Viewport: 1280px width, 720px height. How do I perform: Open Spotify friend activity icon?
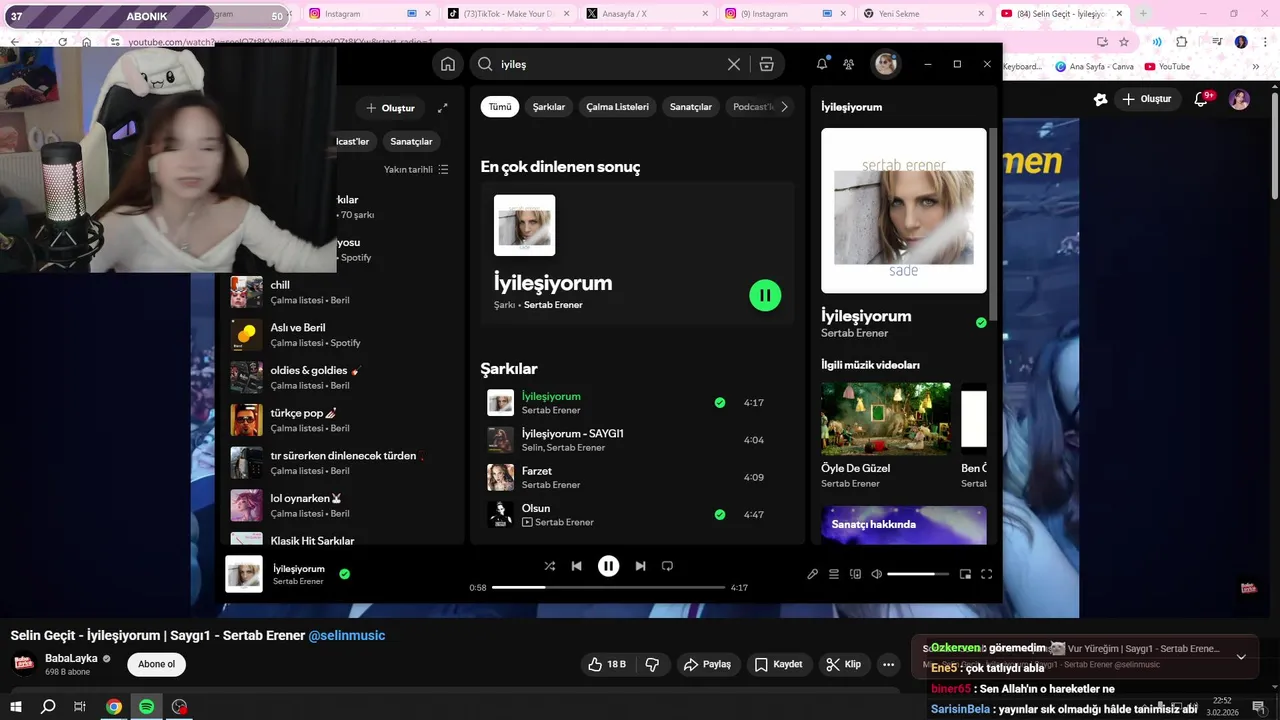[849, 64]
